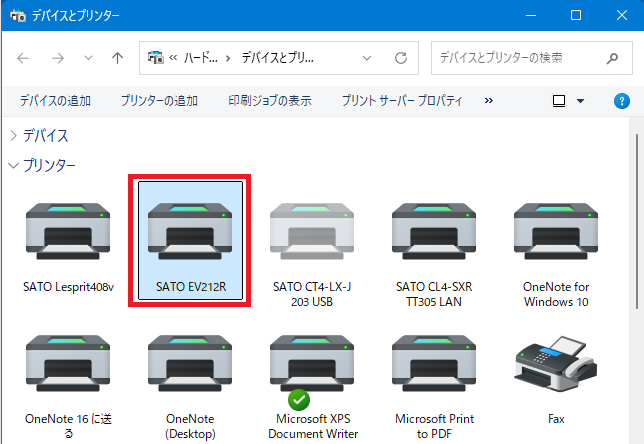Click the title bar Devices and Printers icon
This screenshot has height=444, width=644.
[x=18, y=16]
